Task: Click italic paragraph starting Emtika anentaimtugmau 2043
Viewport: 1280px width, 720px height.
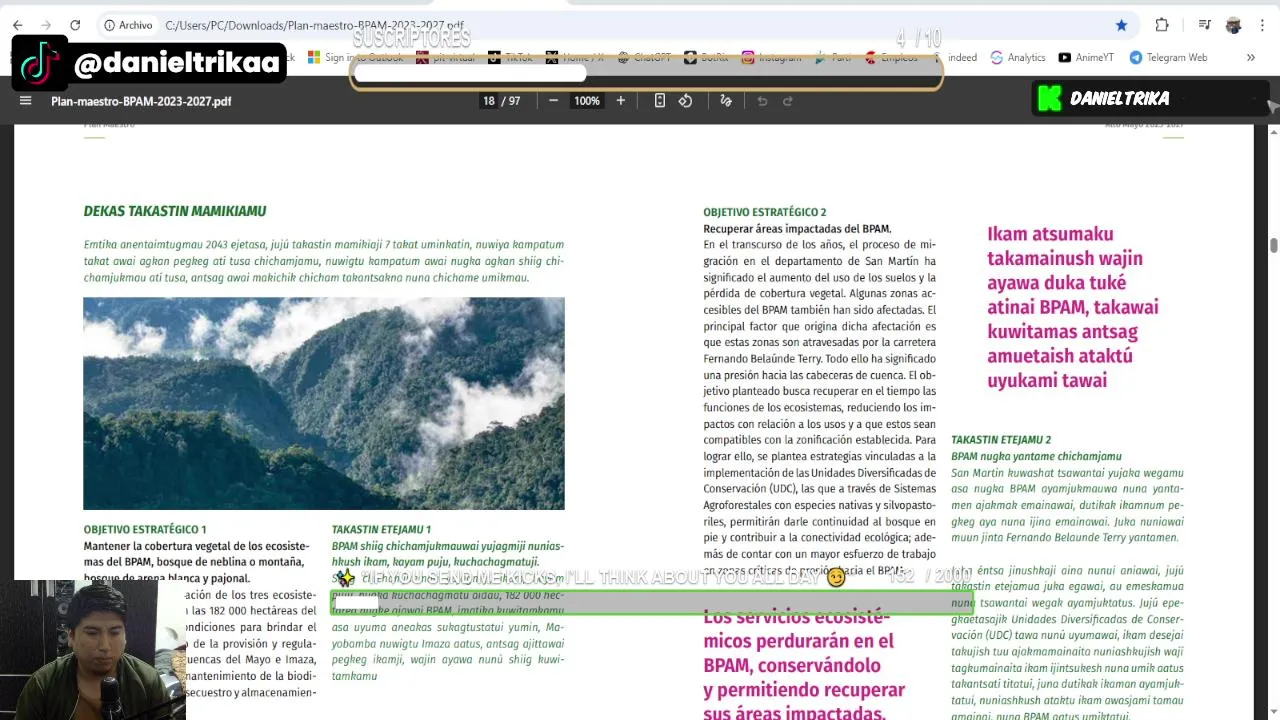Action: (x=324, y=261)
